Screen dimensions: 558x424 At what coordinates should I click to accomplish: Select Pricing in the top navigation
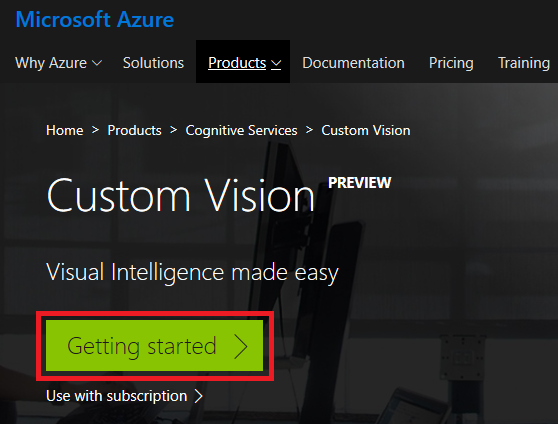pyautogui.click(x=451, y=63)
